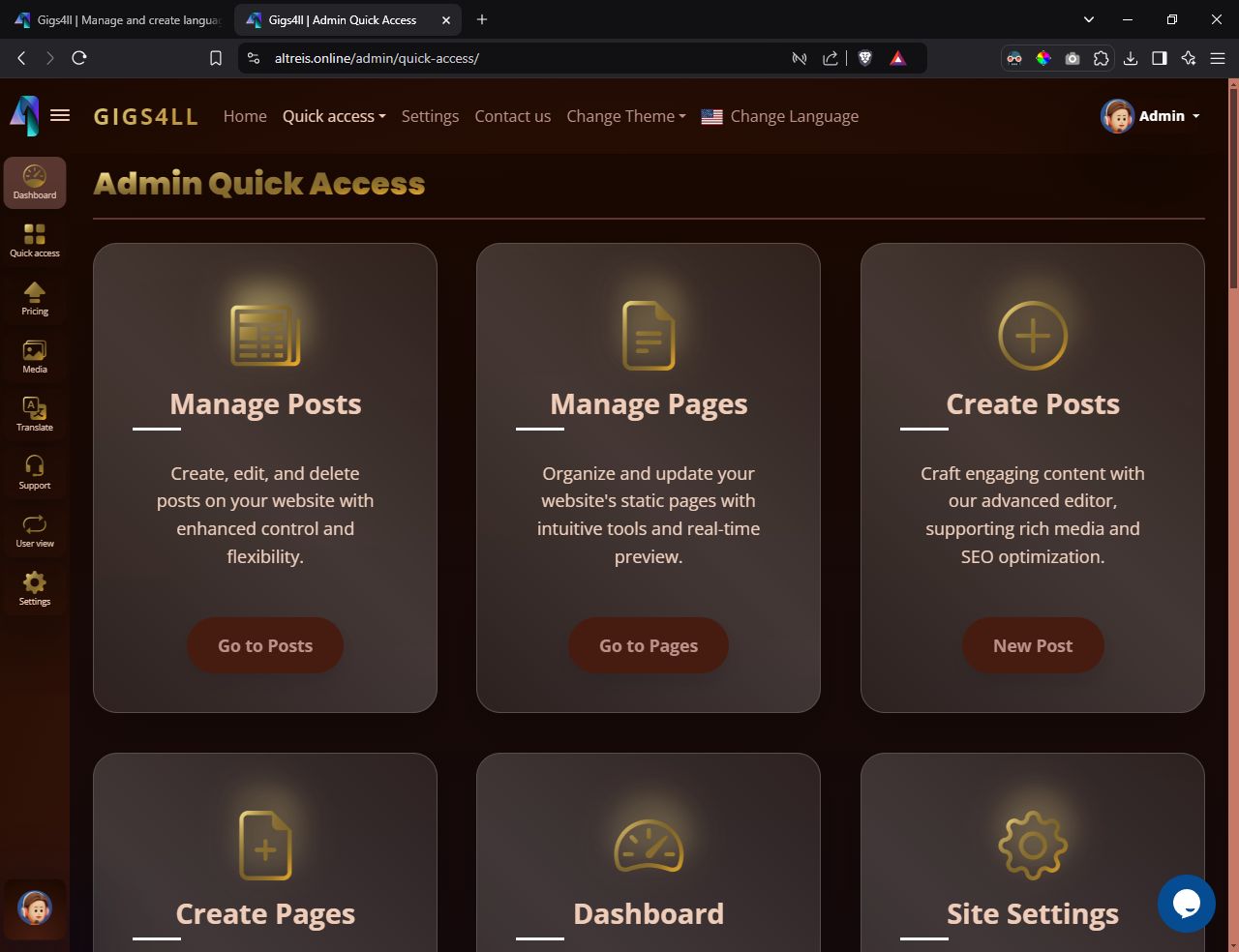Go to Home in the navbar
This screenshot has width=1239, height=952.
click(x=245, y=116)
